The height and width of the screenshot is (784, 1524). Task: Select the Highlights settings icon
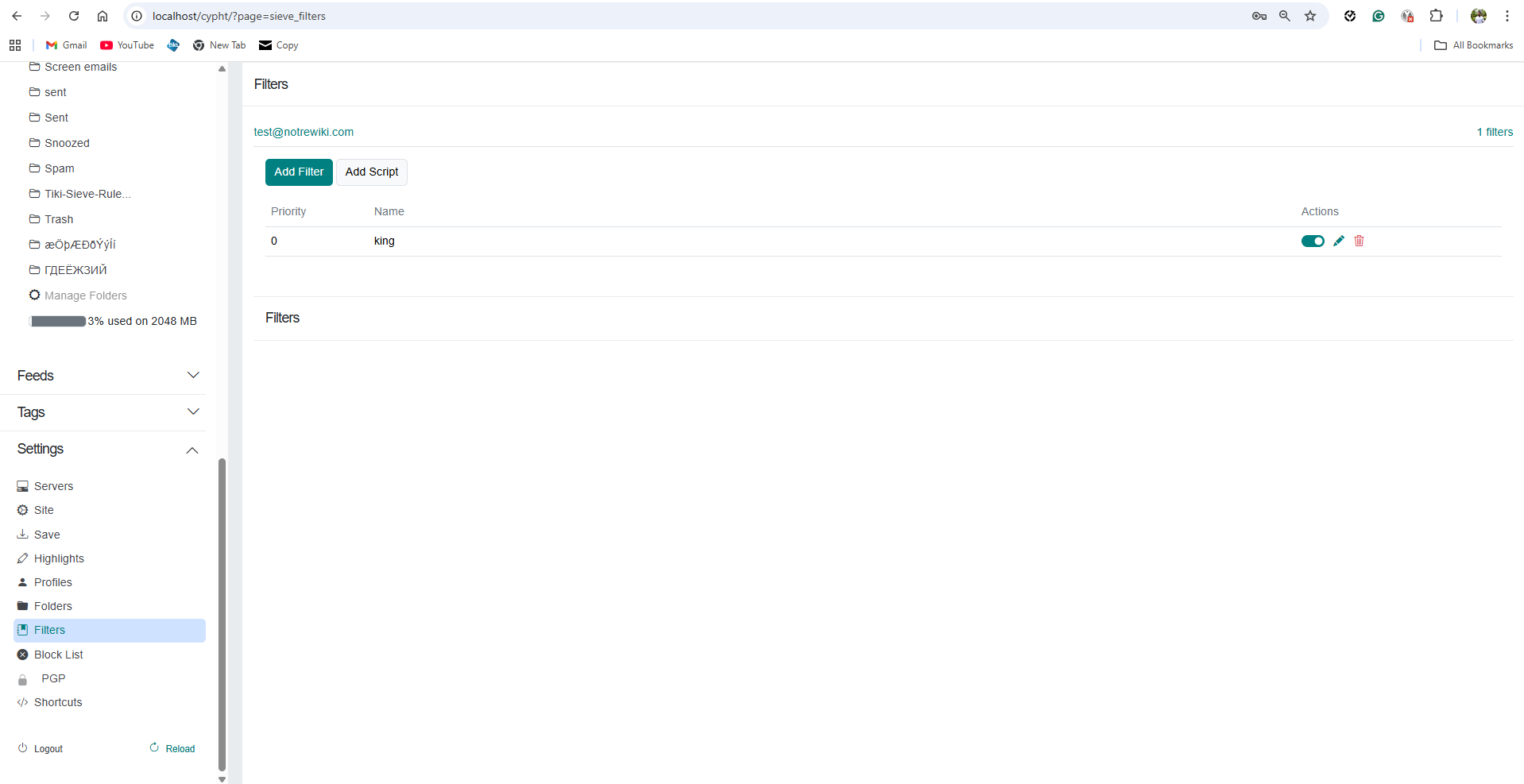tap(23, 558)
